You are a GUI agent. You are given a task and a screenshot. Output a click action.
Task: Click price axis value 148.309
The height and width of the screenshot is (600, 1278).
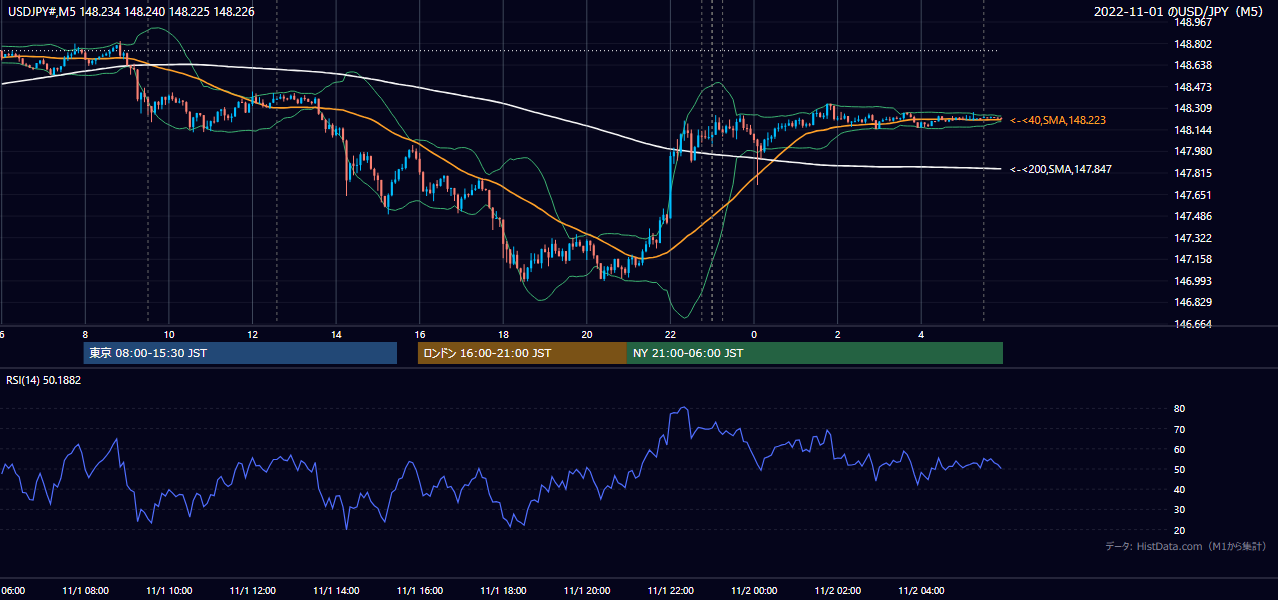click(1191, 108)
